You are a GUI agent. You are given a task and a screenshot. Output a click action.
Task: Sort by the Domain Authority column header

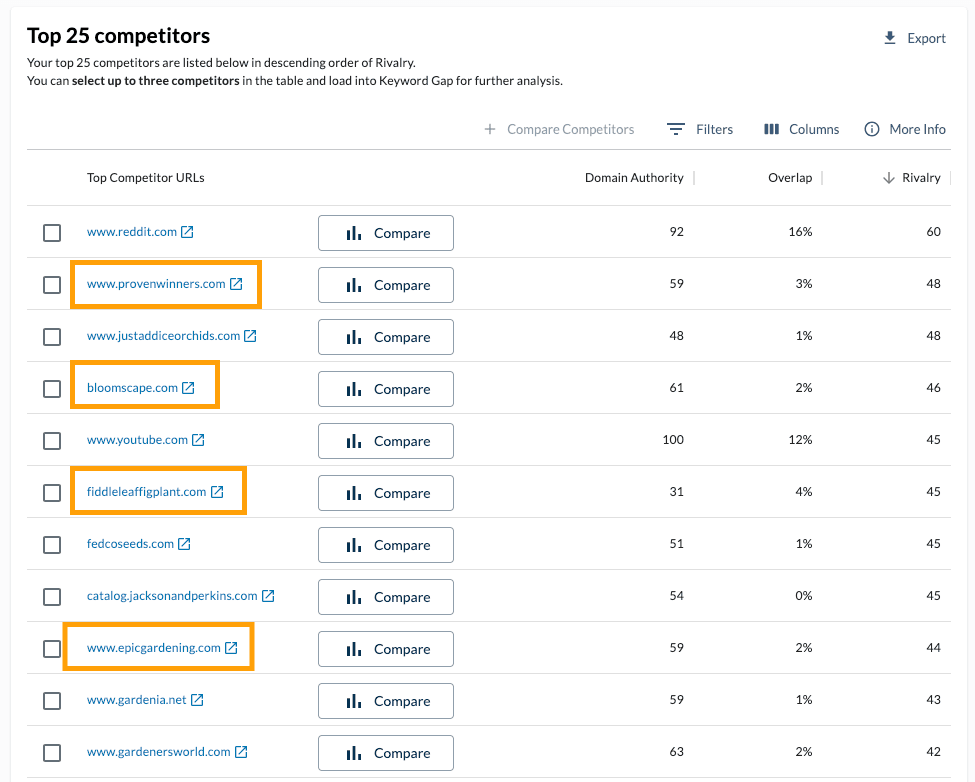click(x=634, y=177)
